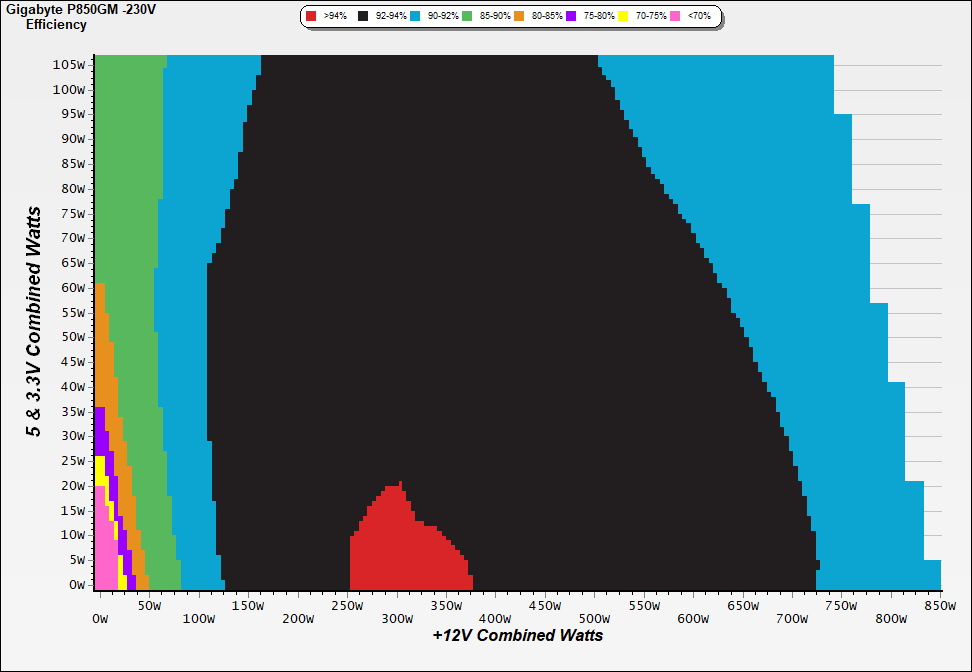Click the '>94%' legend text label

click(x=335, y=16)
